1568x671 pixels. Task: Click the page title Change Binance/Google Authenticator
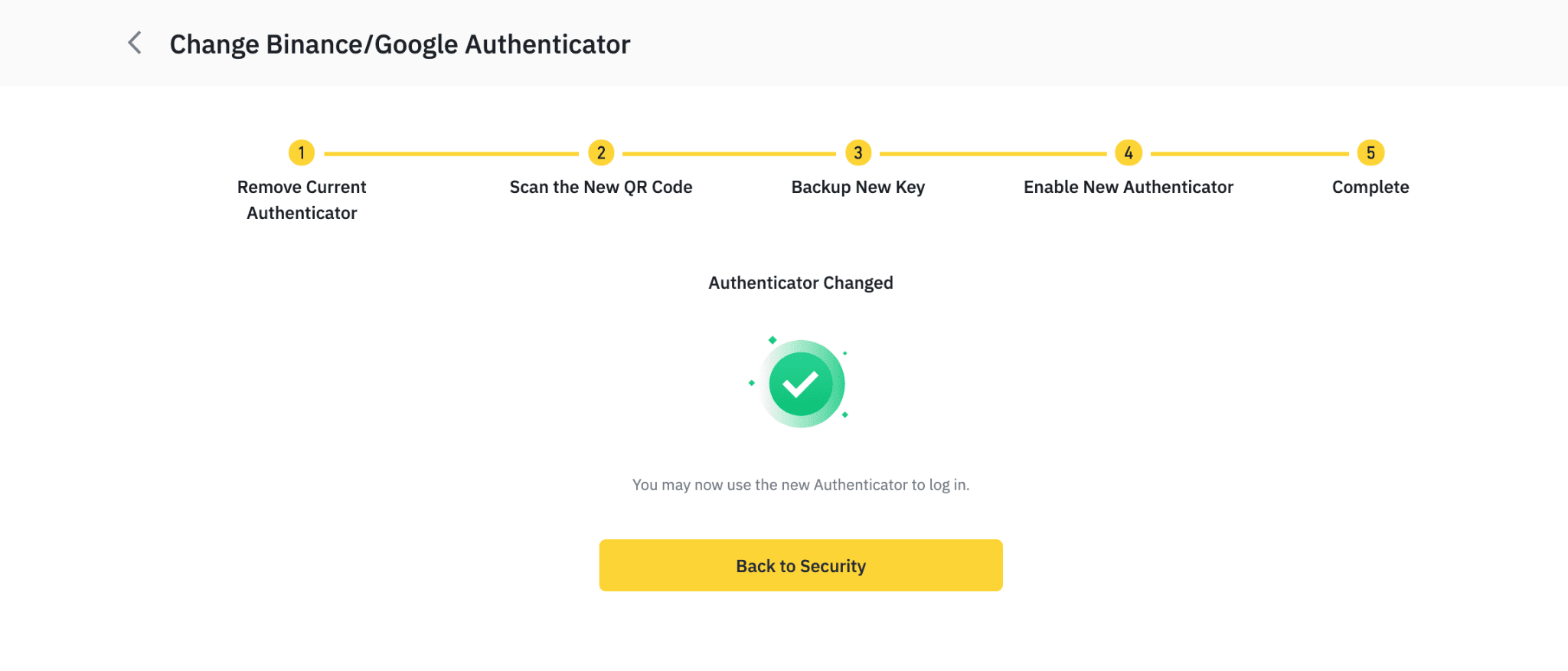(x=400, y=44)
